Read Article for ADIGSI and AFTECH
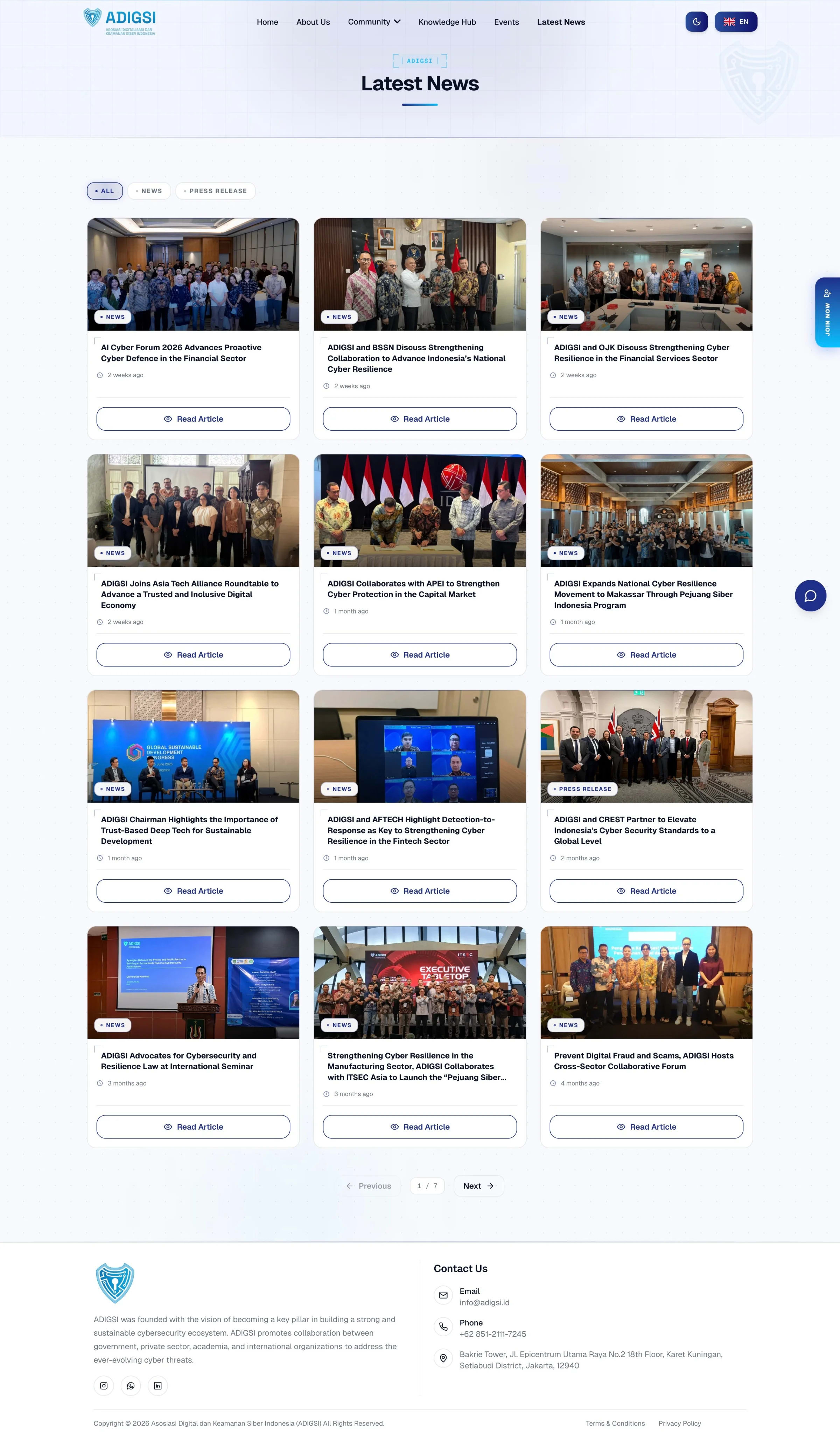Viewport: 840px width, 1455px height. (x=419, y=891)
